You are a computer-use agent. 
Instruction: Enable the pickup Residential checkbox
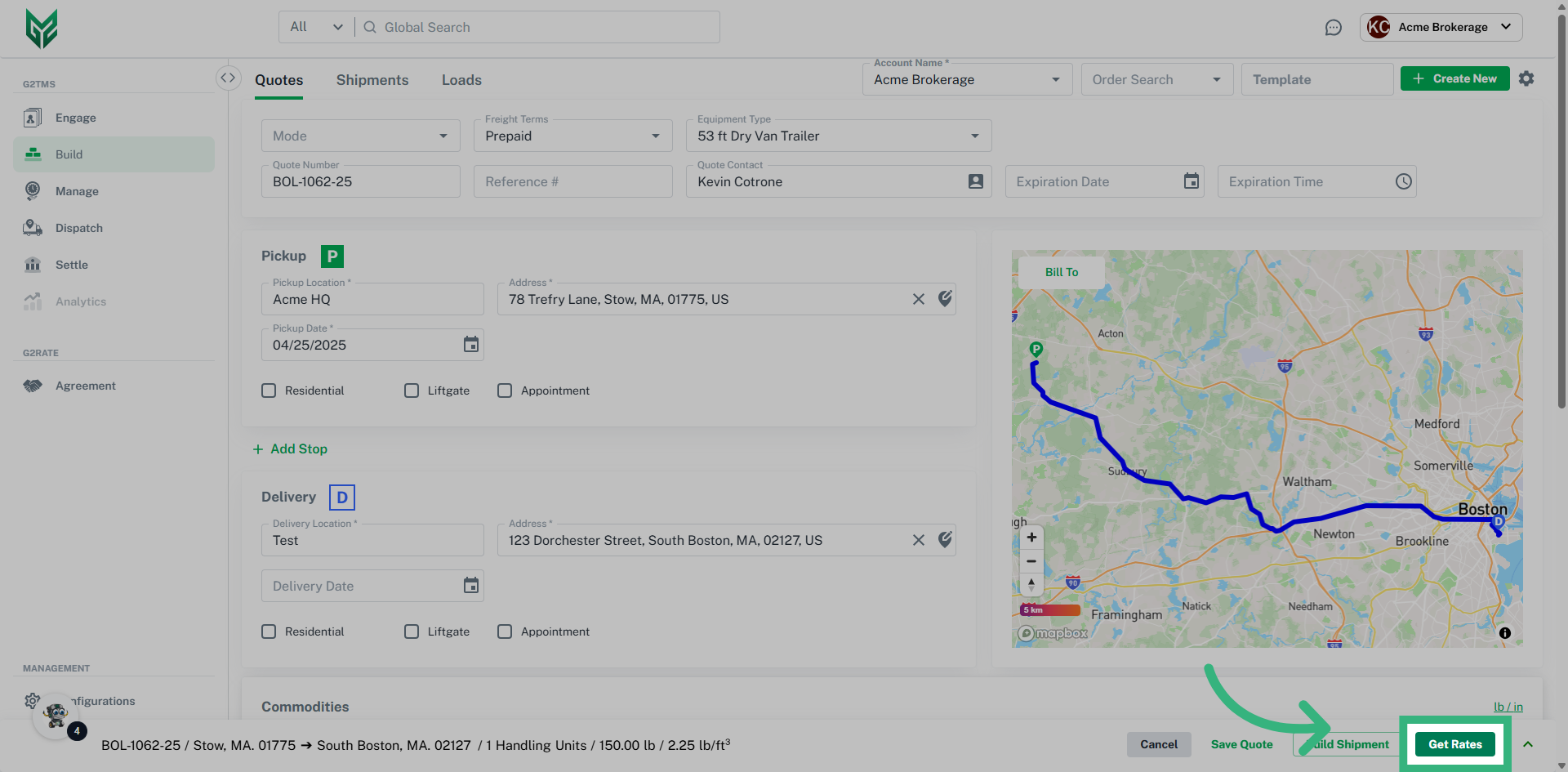point(269,390)
